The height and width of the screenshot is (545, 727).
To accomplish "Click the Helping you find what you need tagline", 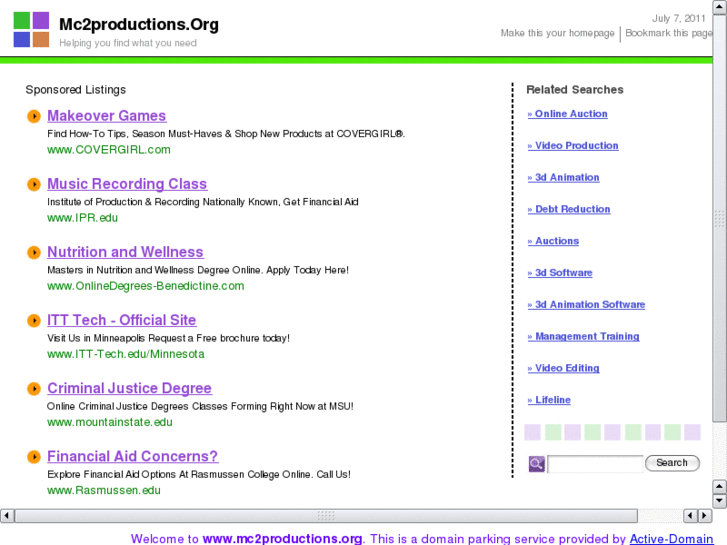I will (128, 43).
